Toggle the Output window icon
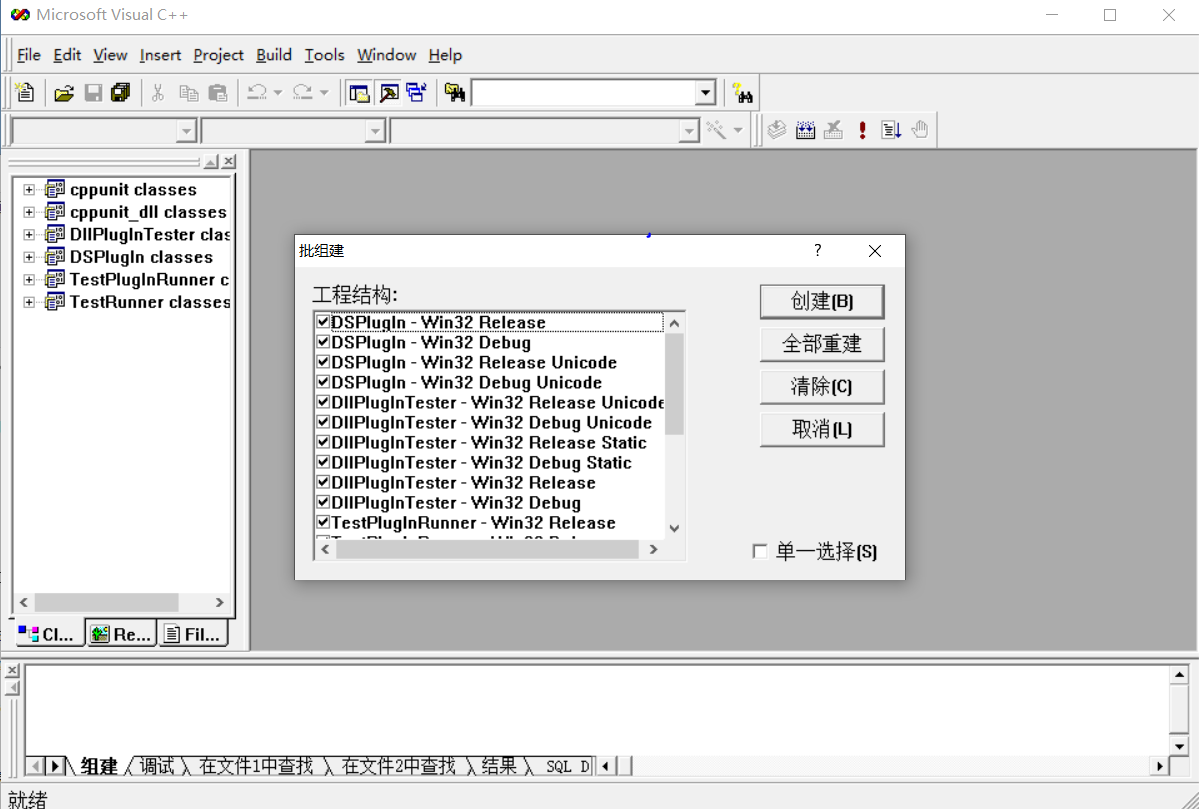This screenshot has width=1199, height=809. (x=388, y=93)
